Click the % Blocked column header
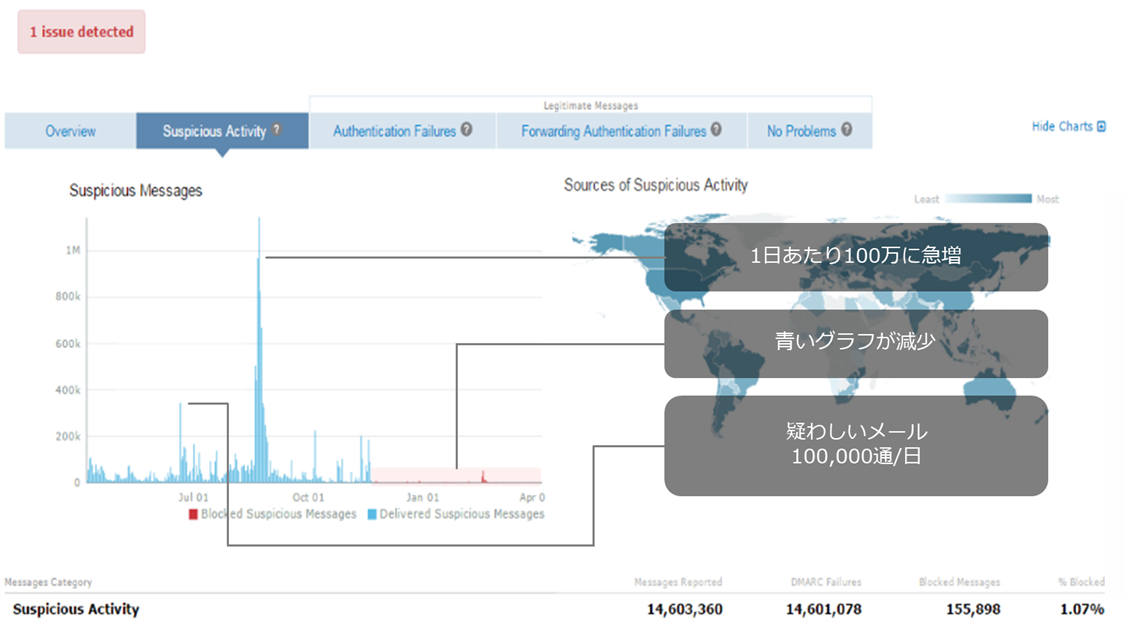 1081,582
